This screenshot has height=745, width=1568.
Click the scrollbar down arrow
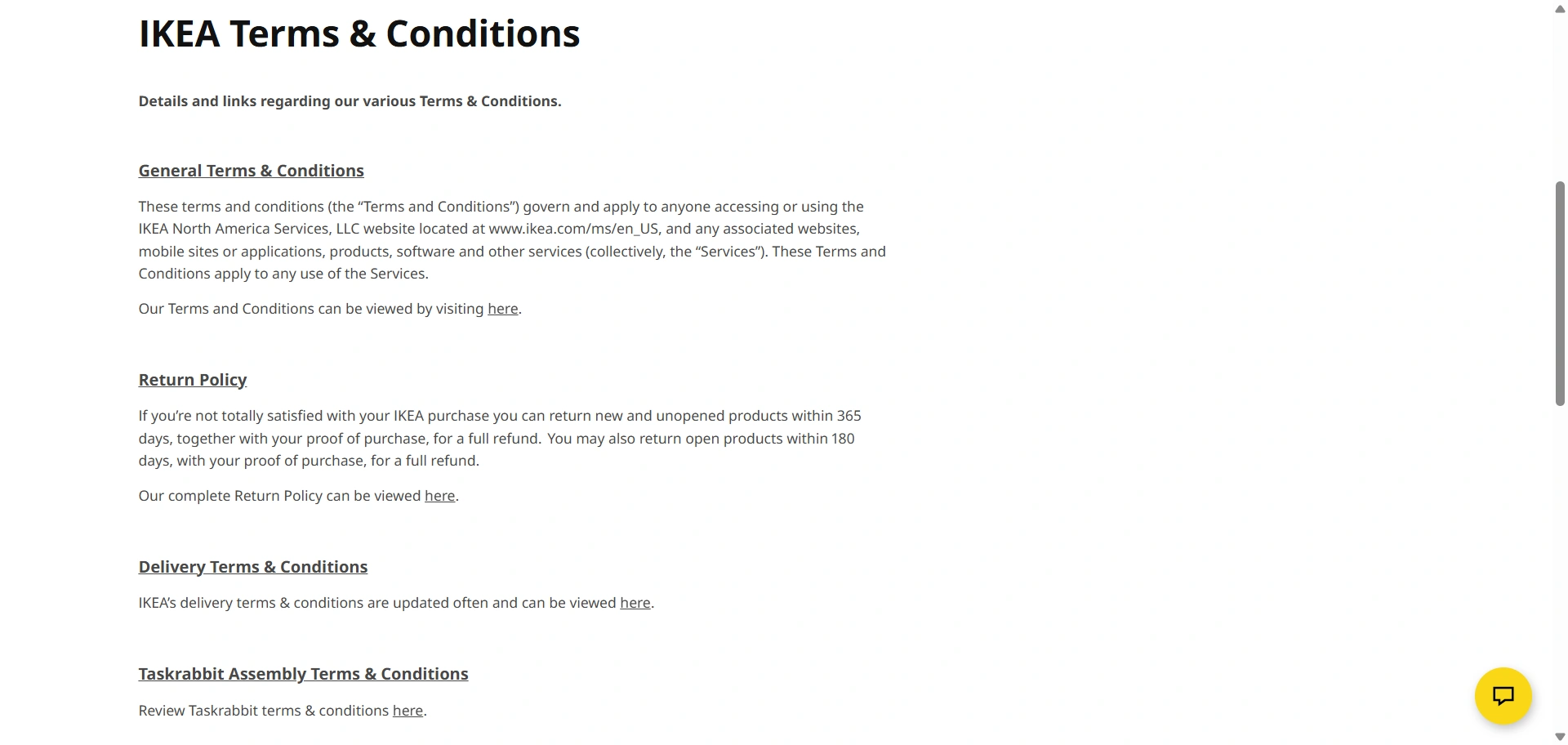click(1560, 737)
